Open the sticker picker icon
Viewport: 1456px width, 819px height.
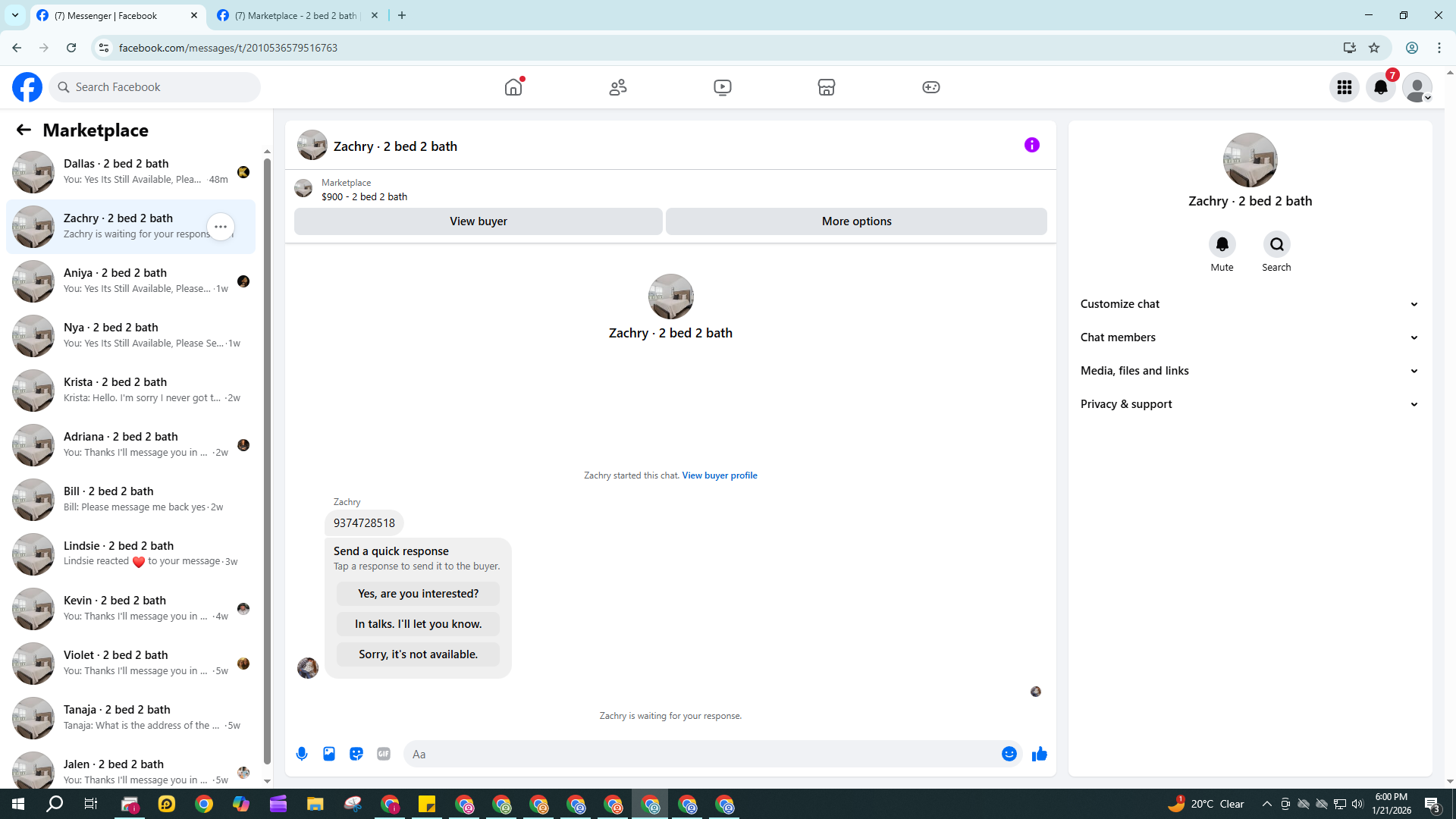click(356, 754)
